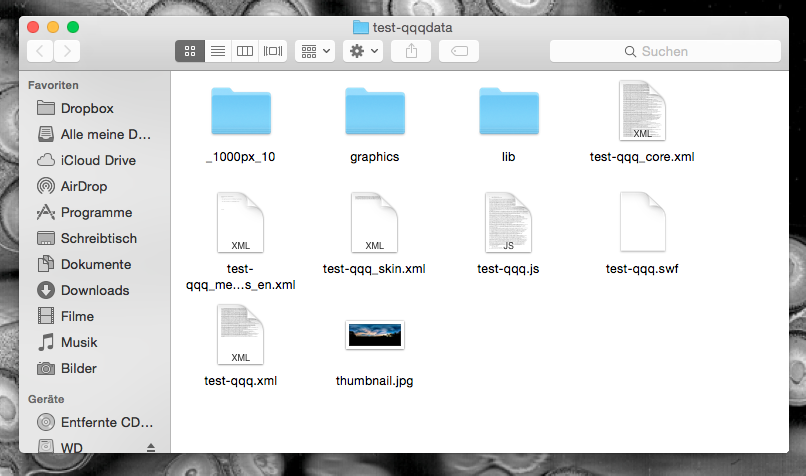Switch to column view mode

[x=244, y=51]
